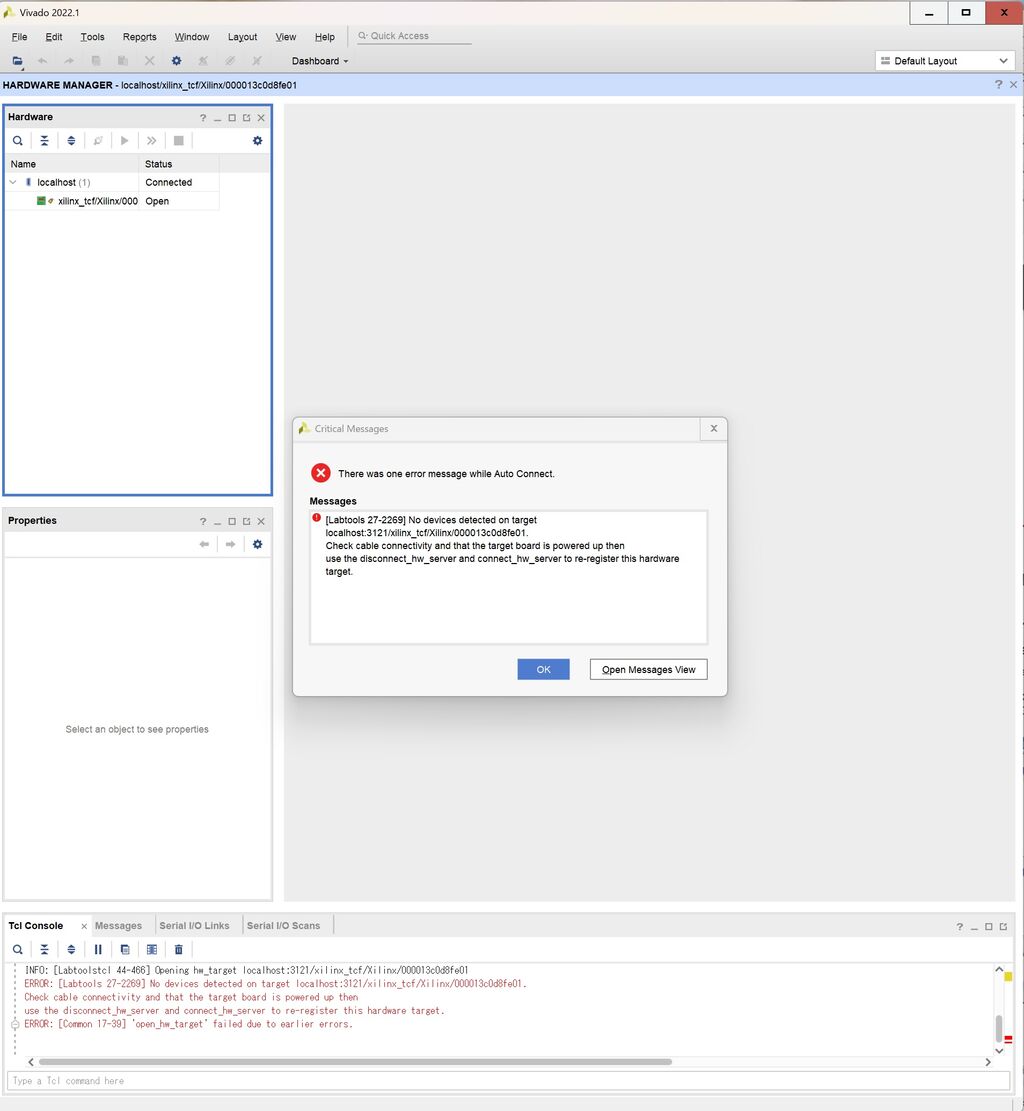Switch to the Messages tab
Image resolution: width=1024 pixels, height=1111 pixels.
[118, 926]
